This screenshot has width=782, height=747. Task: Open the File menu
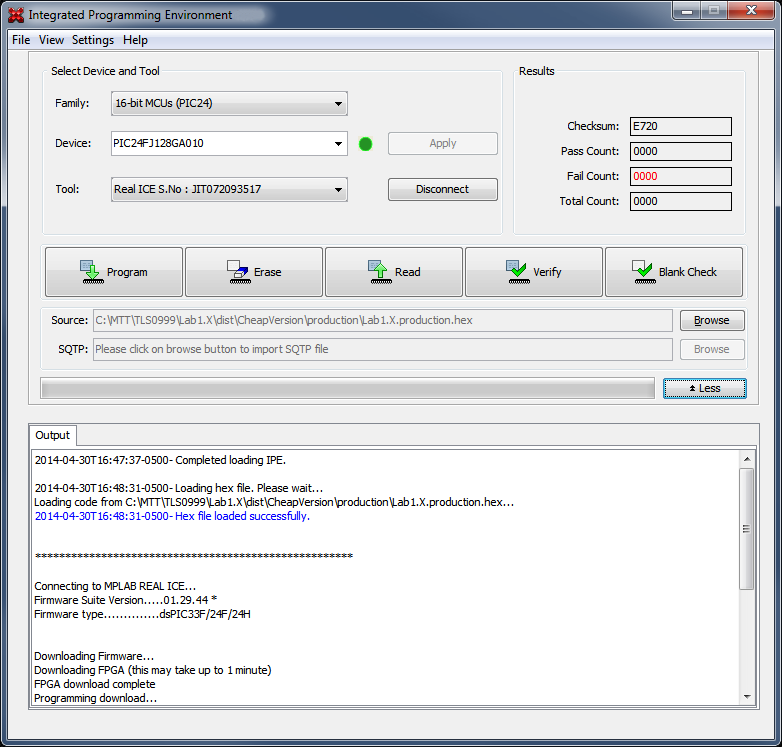pyautogui.click(x=21, y=40)
